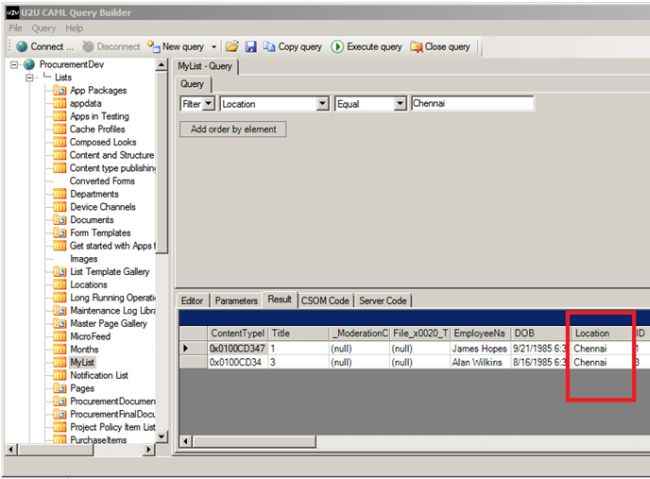Select Images in the tree
The width and height of the screenshot is (650, 479).
pos(84,259)
